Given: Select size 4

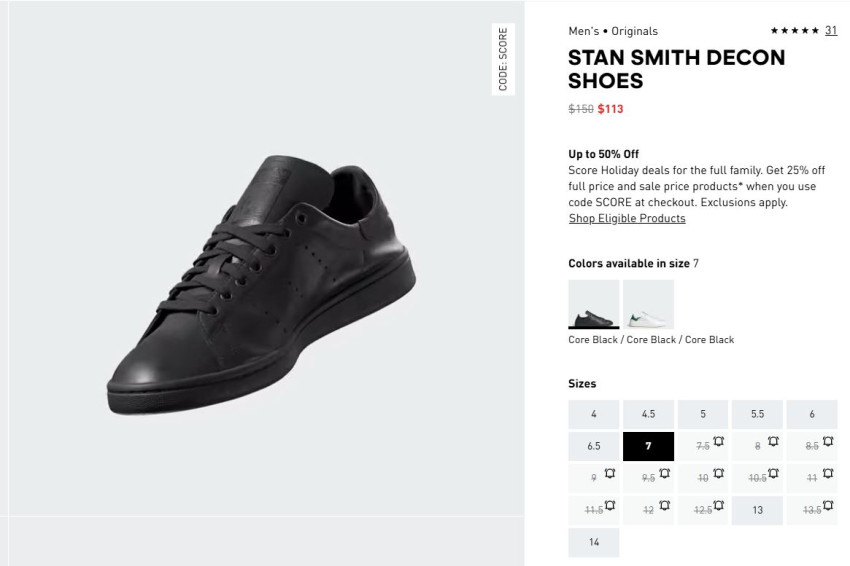Looking at the screenshot, I should pyautogui.click(x=594, y=414).
